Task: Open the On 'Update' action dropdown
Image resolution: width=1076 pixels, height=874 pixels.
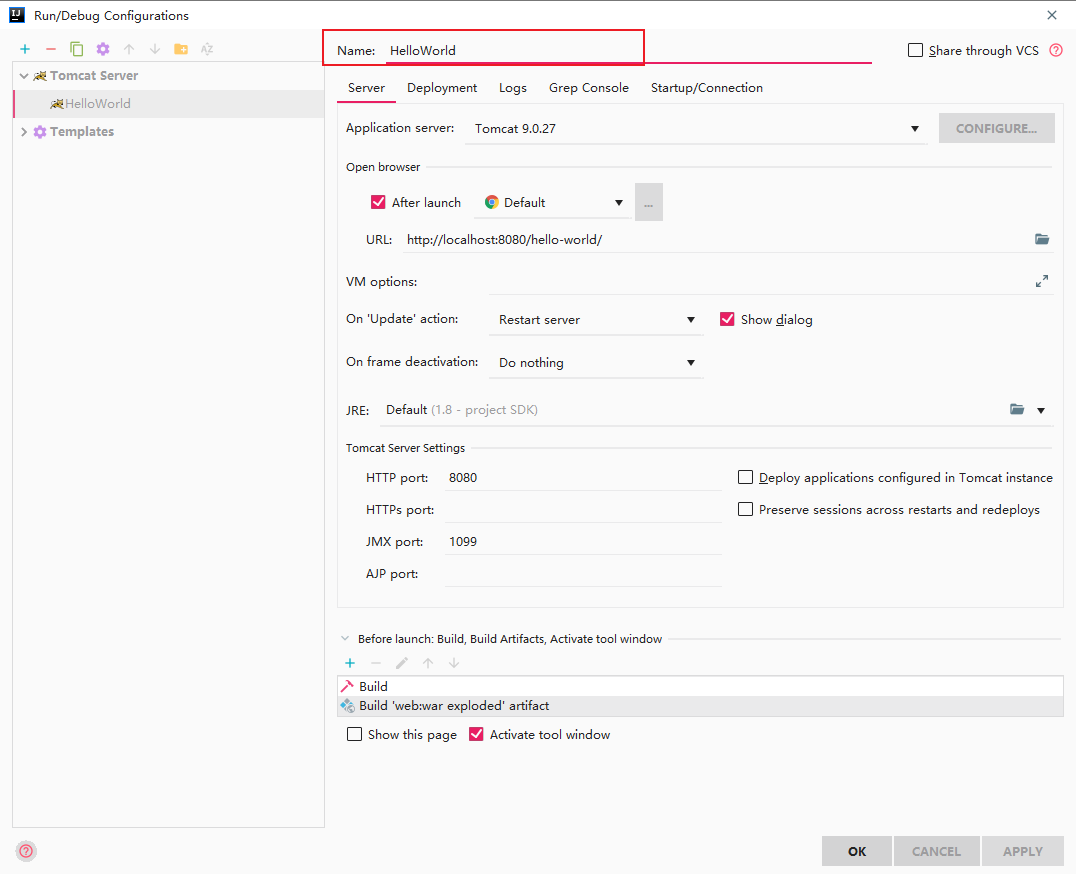Action: (596, 320)
